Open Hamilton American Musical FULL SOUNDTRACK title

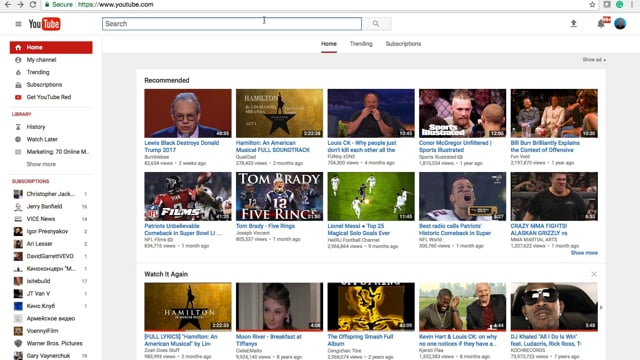coord(273,147)
